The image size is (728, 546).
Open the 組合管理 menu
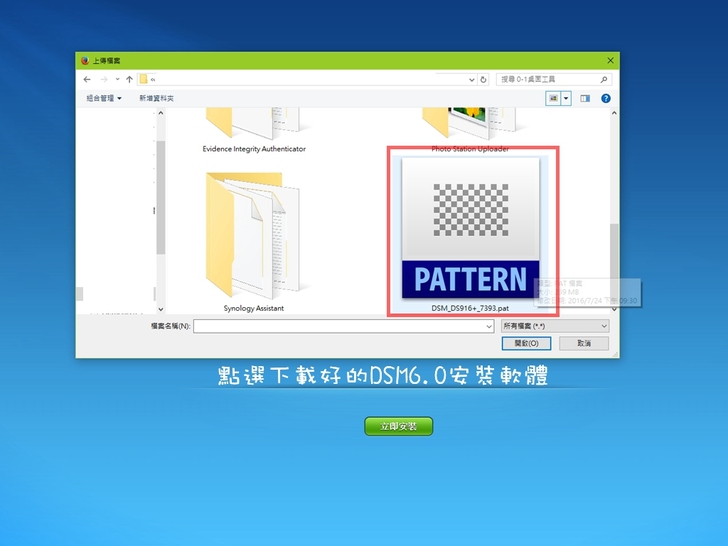[x=104, y=98]
